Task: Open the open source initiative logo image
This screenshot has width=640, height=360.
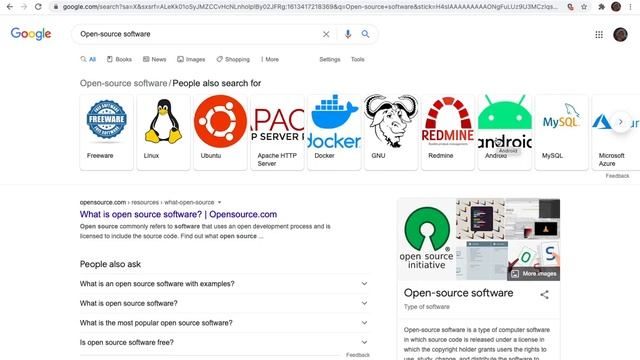Action: coord(427,239)
